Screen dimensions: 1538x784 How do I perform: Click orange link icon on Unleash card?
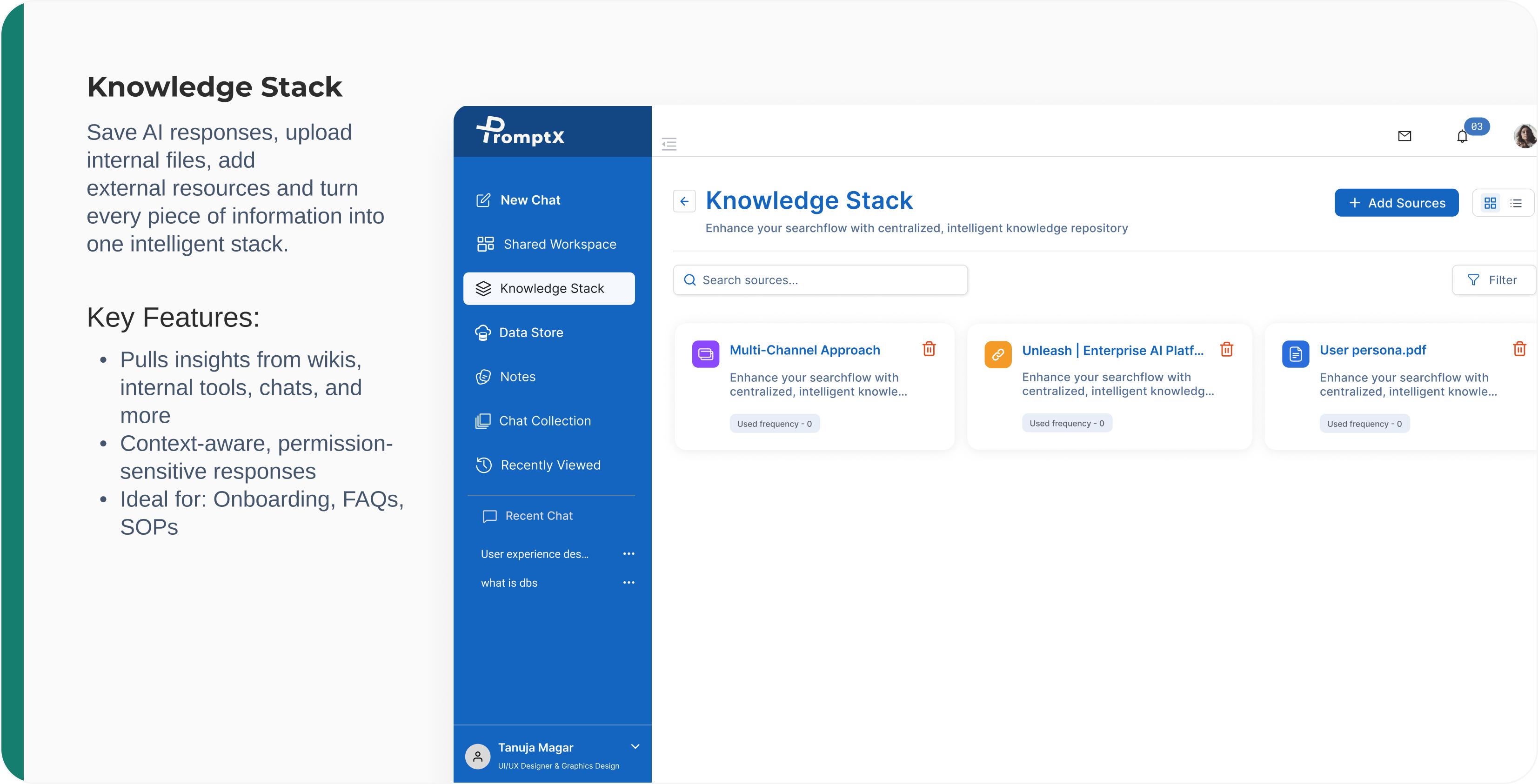(998, 354)
